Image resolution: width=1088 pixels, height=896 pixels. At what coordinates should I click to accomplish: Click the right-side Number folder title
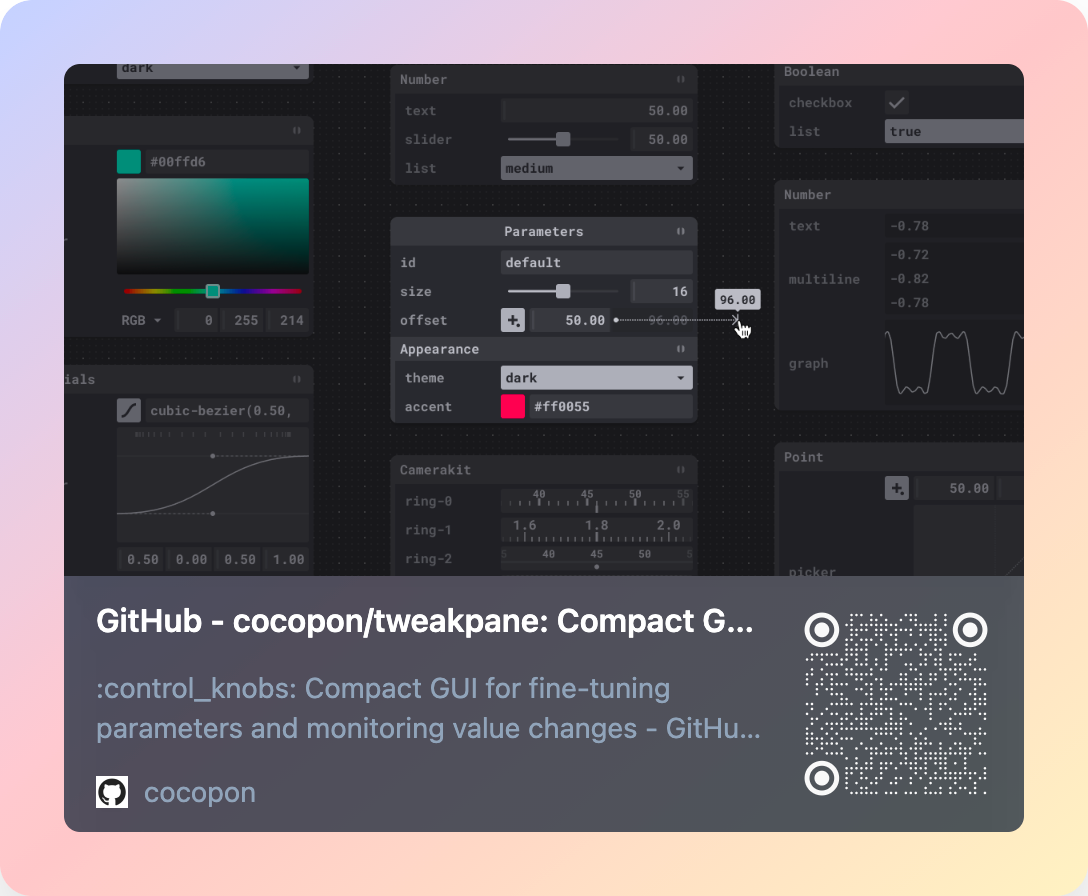807,194
